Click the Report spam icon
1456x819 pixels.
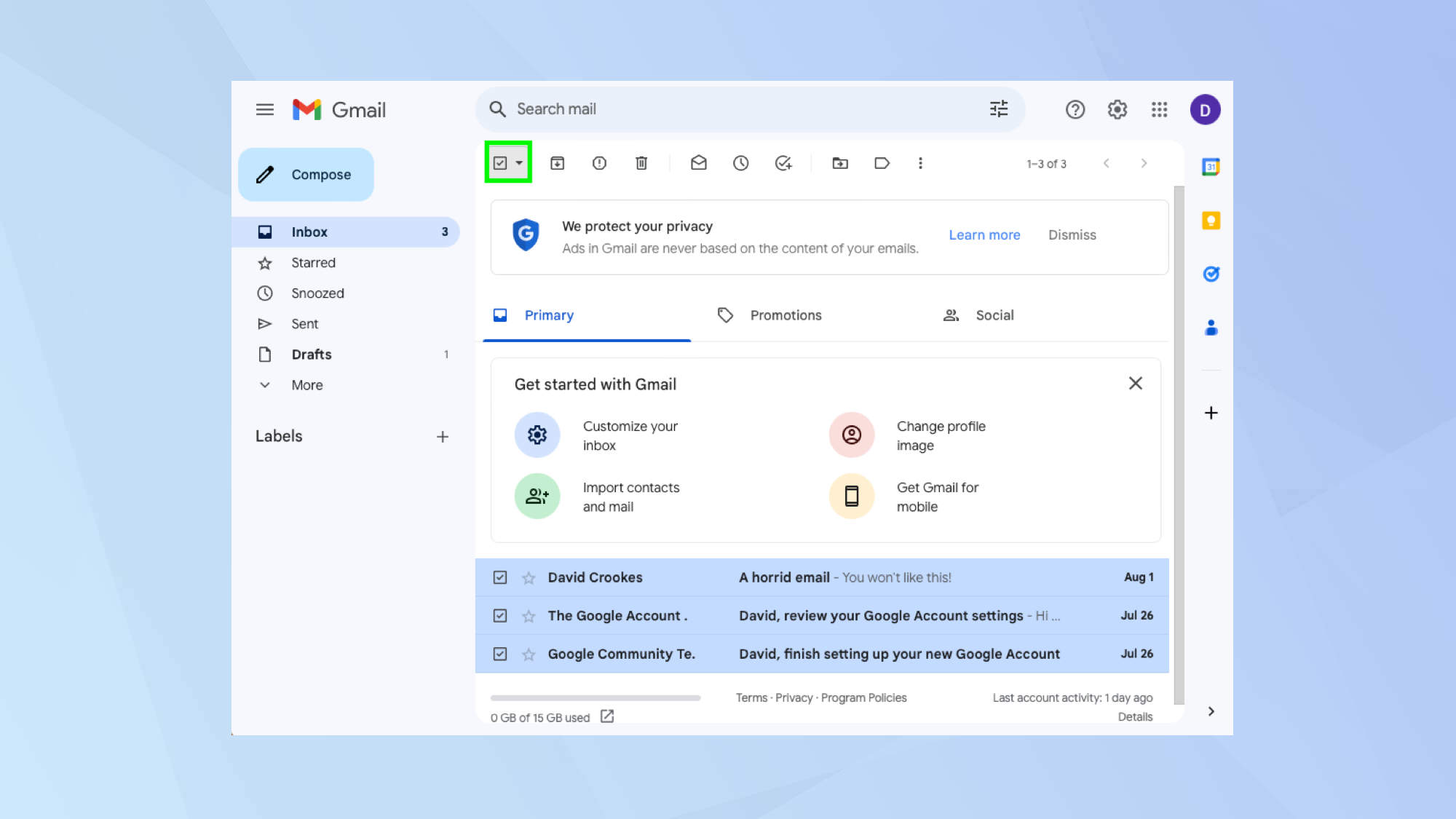point(599,163)
